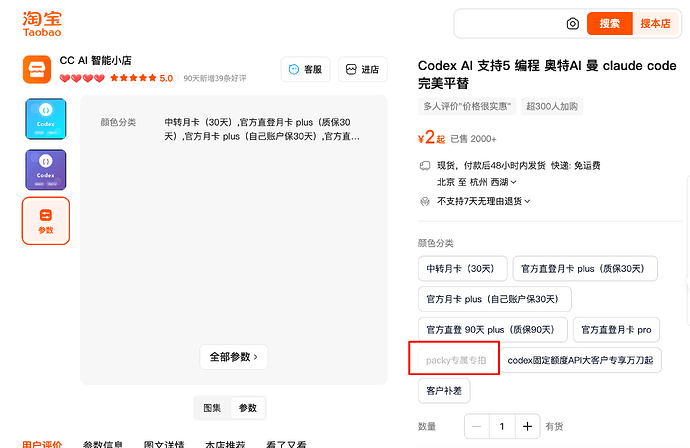The height and width of the screenshot is (448, 690).
Task: Click the return-policy shield icon
Action: click(x=425, y=202)
